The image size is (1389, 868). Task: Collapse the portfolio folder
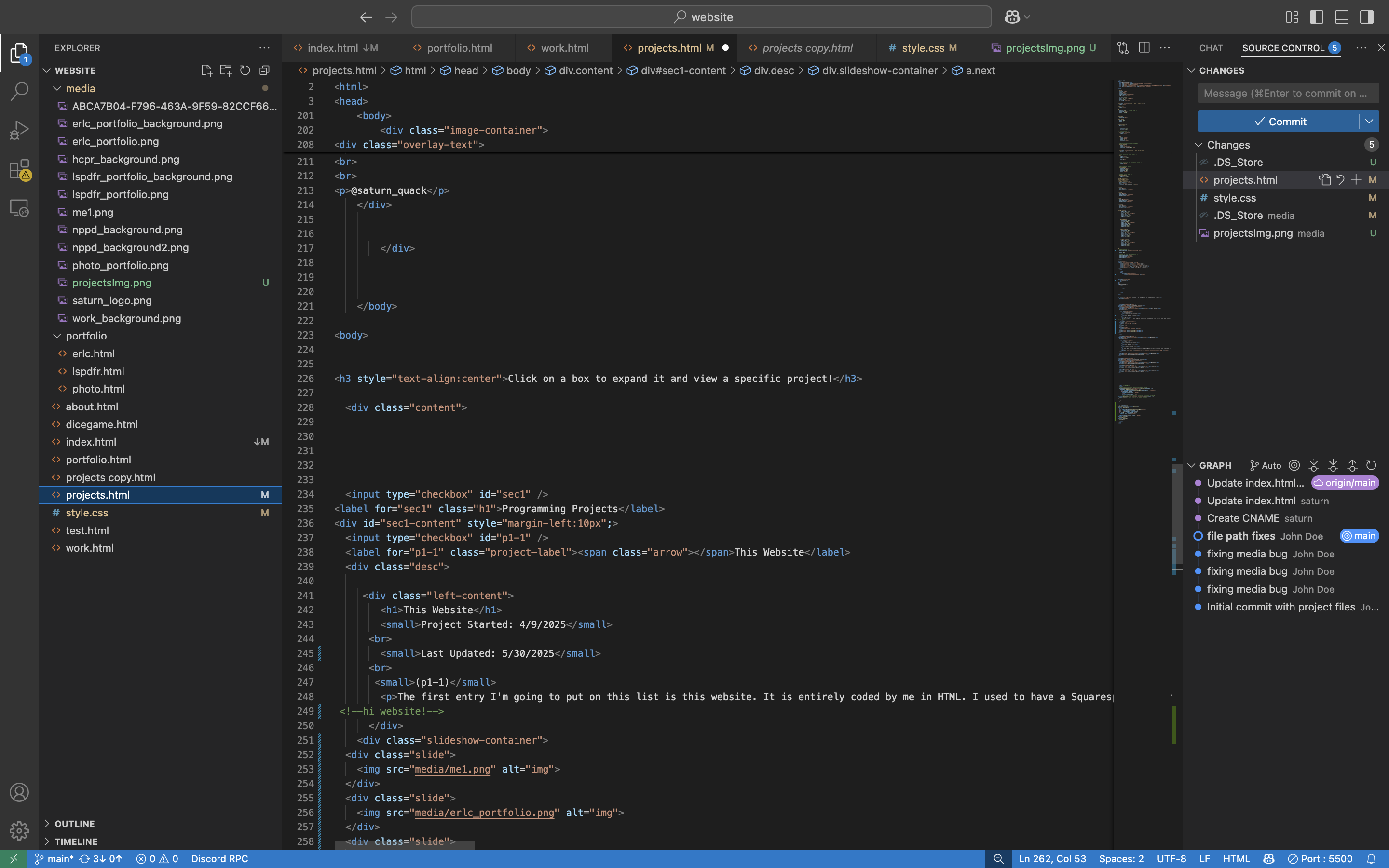pyautogui.click(x=57, y=335)
